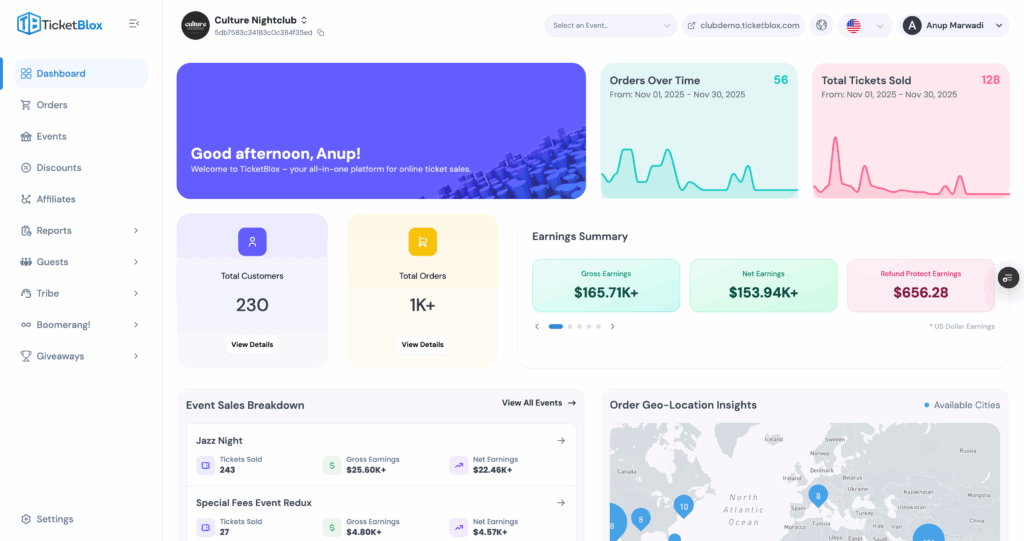The image size is (1024, 541).
Task: Expand the Tribe submenu chevron
Action: [136, 293]
